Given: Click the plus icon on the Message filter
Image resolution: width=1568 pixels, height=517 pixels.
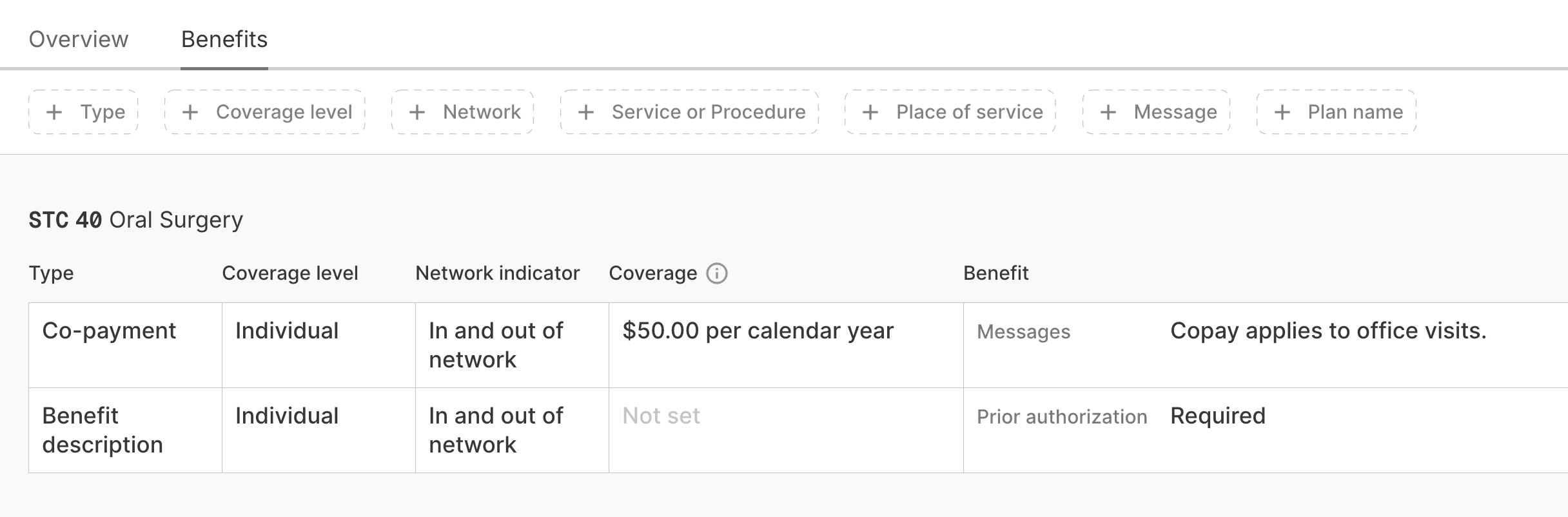Looking at the screenshot, I should 1108,112.
